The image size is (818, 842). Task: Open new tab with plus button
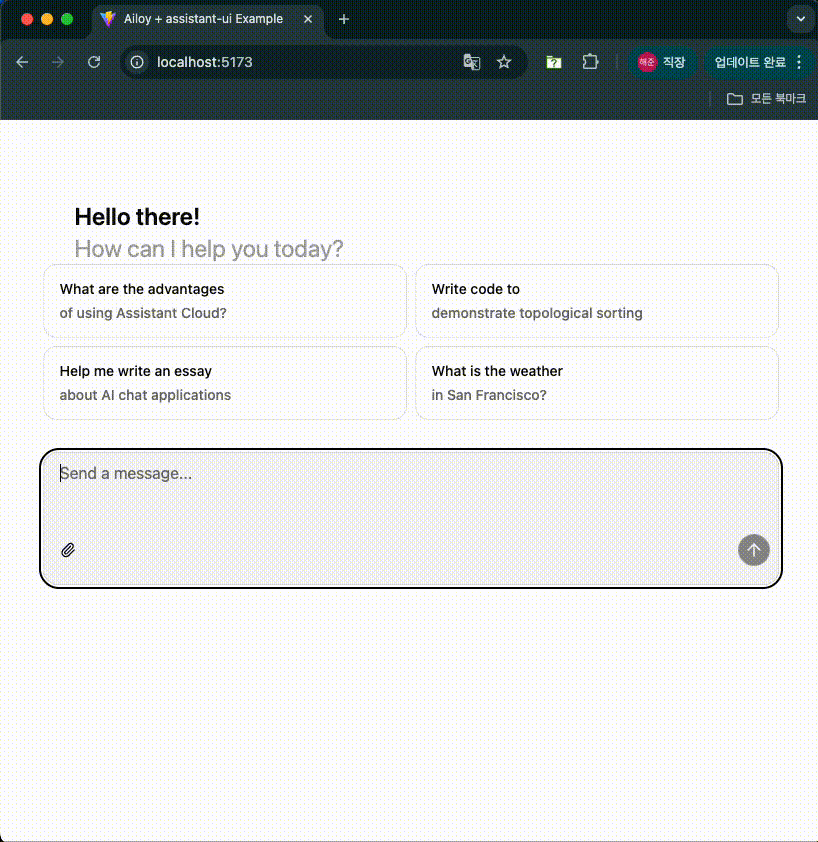[344, 19]
